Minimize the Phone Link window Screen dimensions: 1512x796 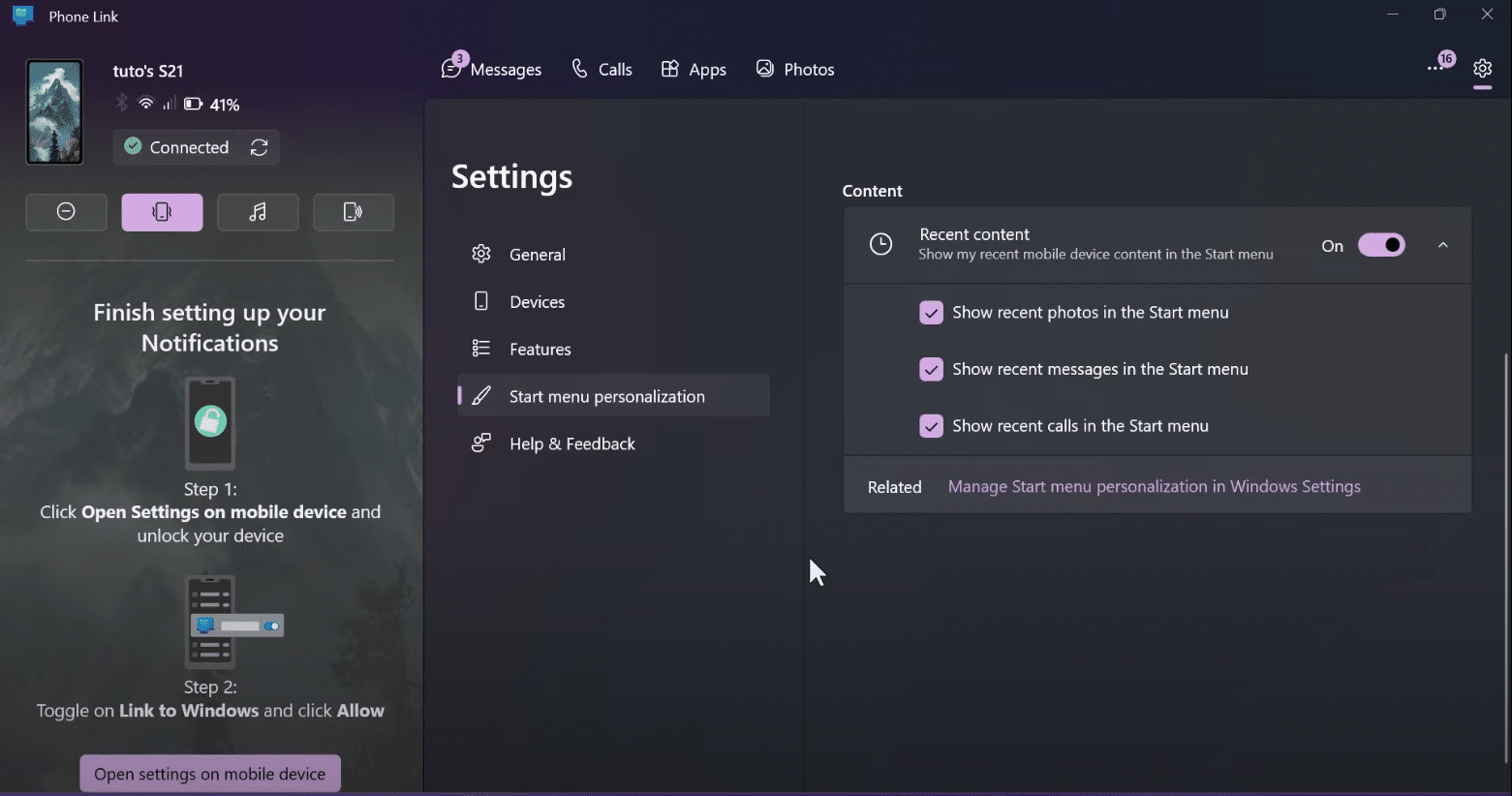click(x=1393, y=15)
